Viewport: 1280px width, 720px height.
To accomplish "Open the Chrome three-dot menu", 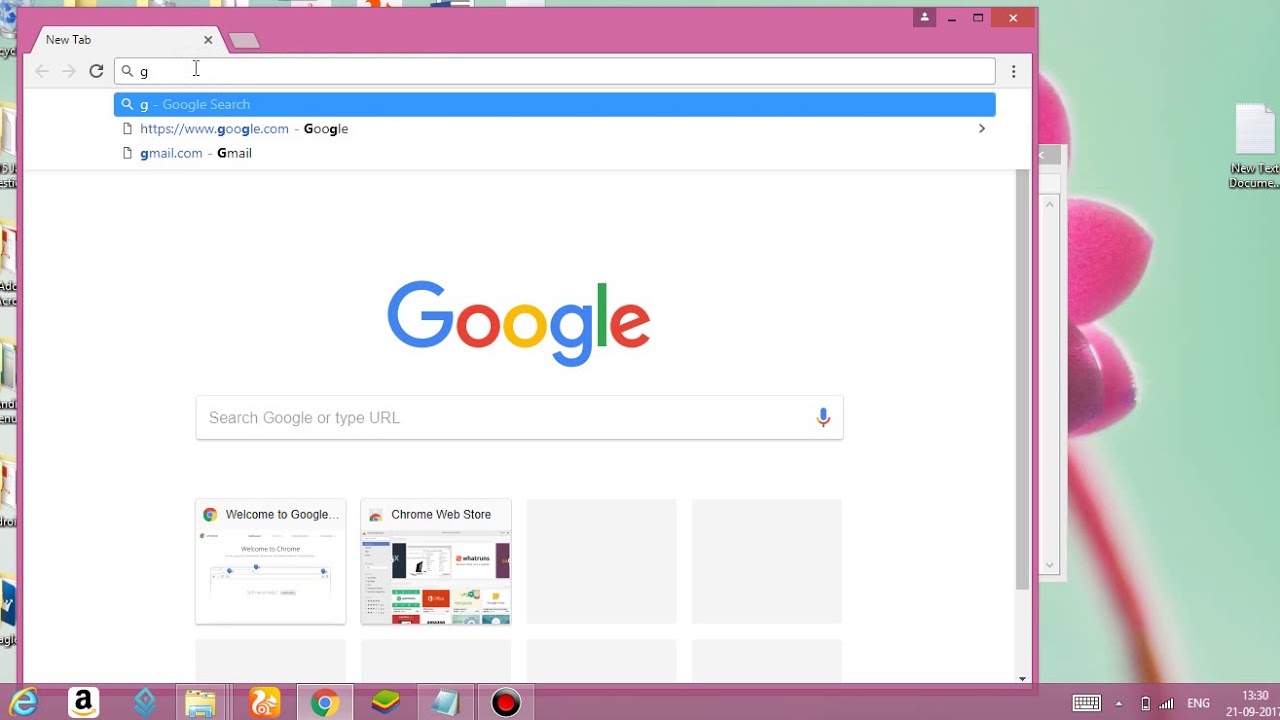I will (x=1013, y=71).
